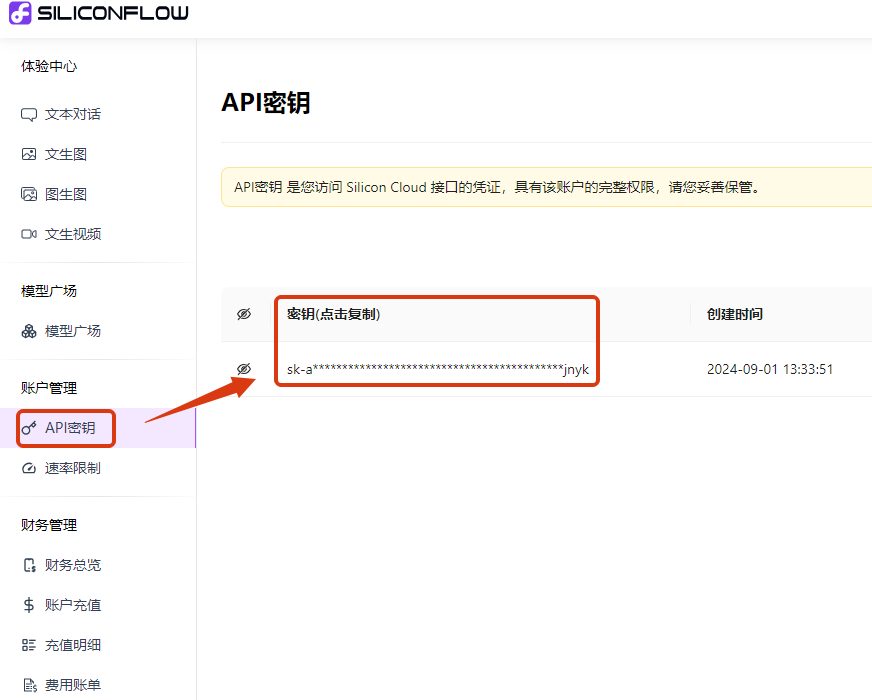Open the 文本对话 chat icon
The height and width of the screenshot is (700, 872).
pos(29,115)
